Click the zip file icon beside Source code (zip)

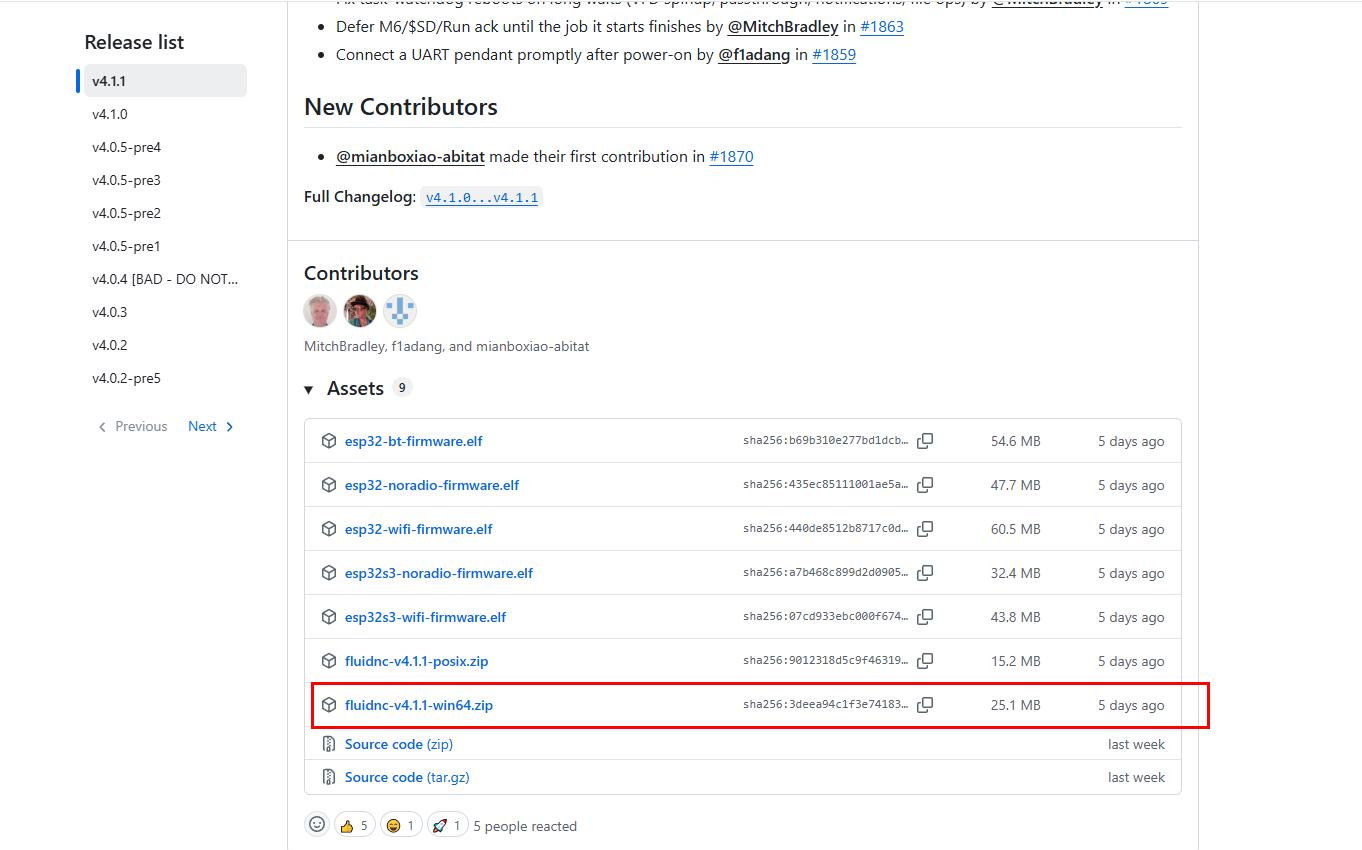tap(329, 744)
